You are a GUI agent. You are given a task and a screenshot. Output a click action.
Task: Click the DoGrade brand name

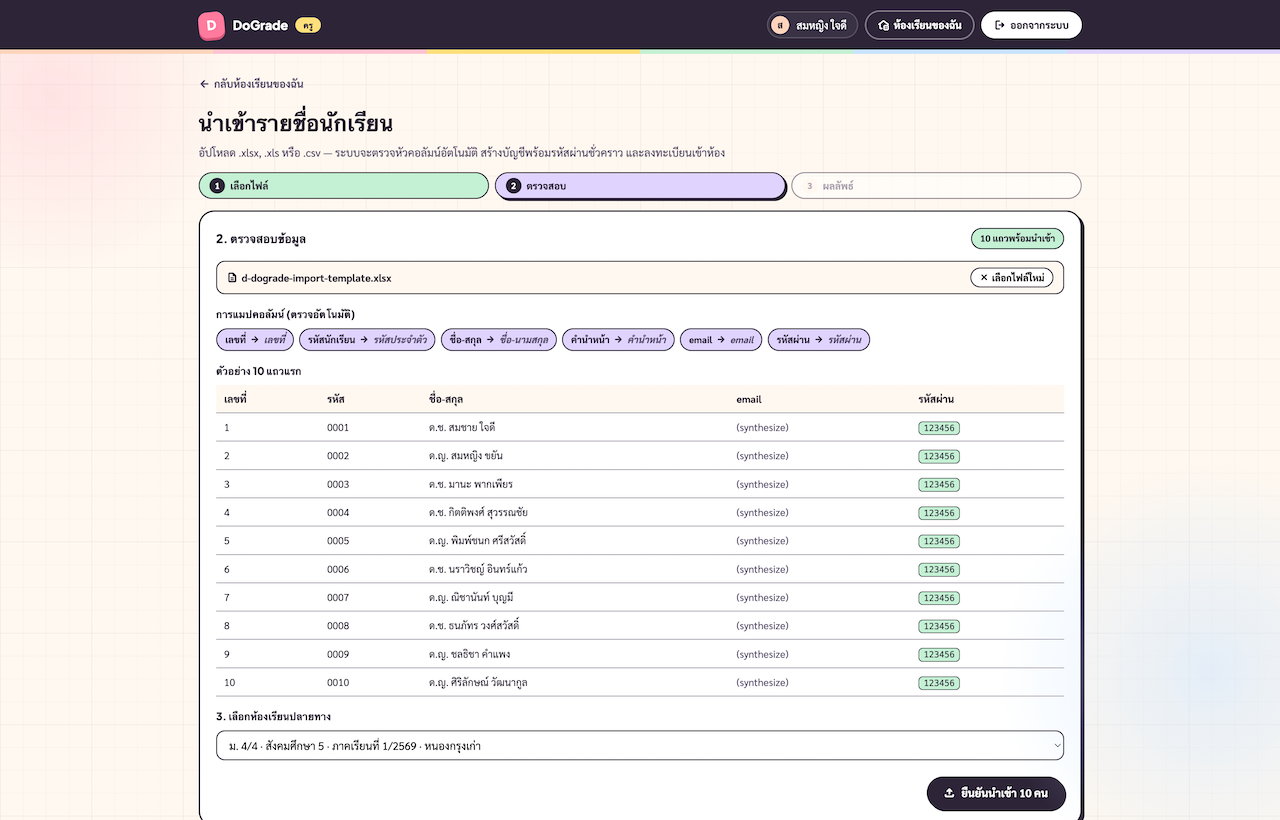coord(260,25)
